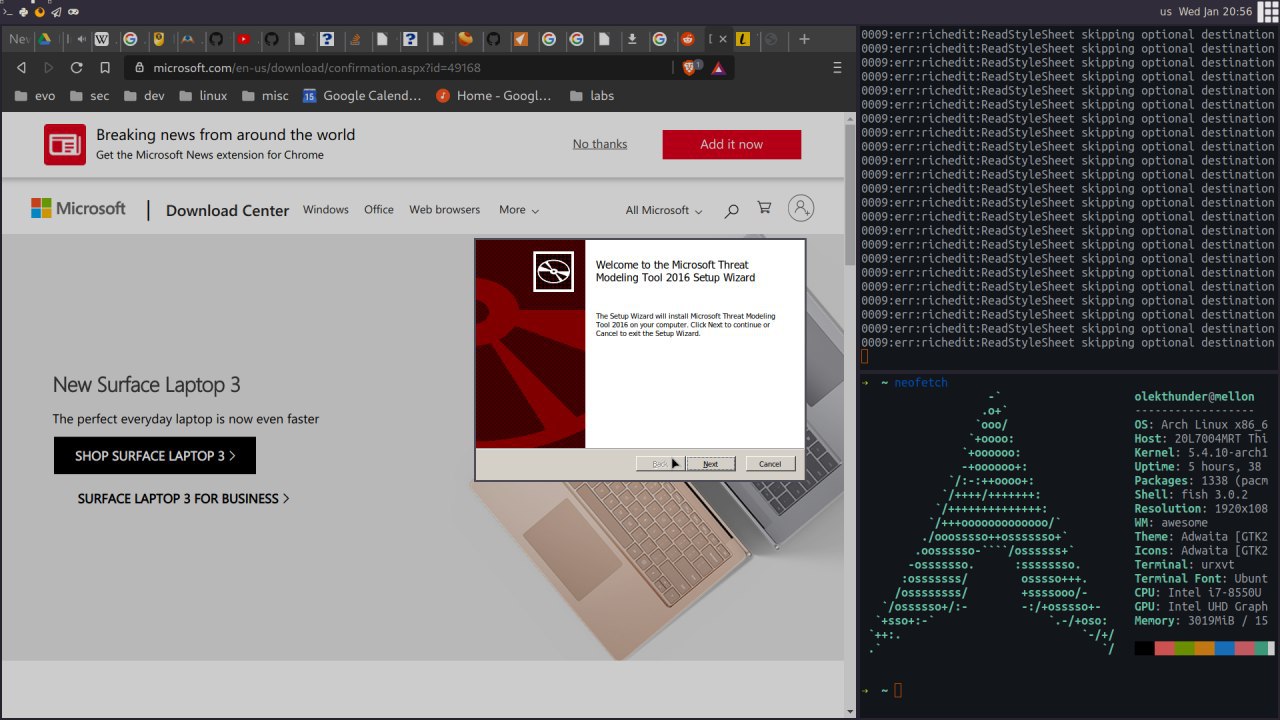Switch to the yellow 'l' icon tab
Screen dimensions: 1280x720
point(743,39)
